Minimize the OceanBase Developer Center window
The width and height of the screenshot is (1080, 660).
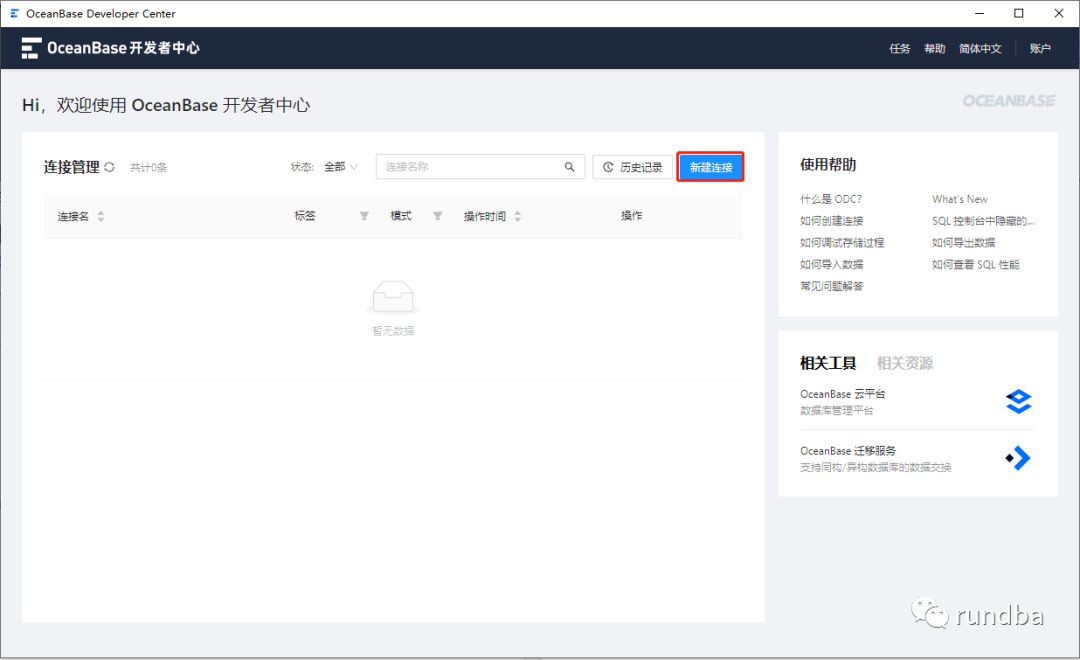[x=979, y=13]
